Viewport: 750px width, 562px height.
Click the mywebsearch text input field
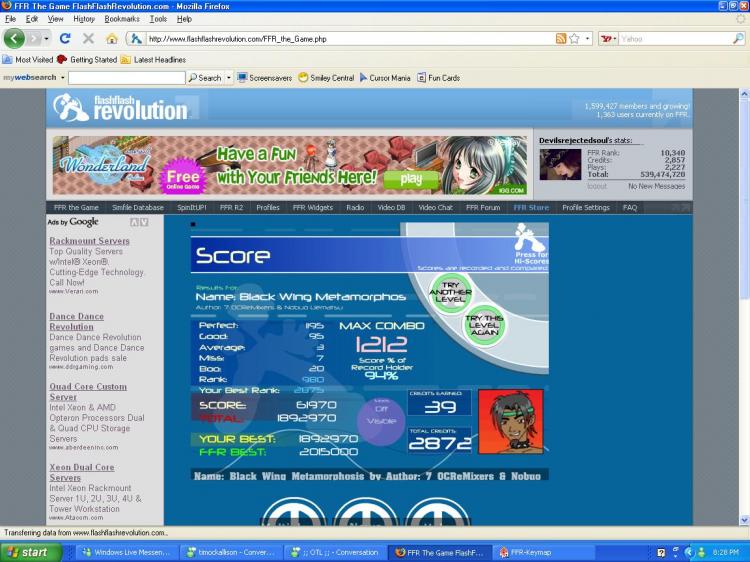click(127, 77)
